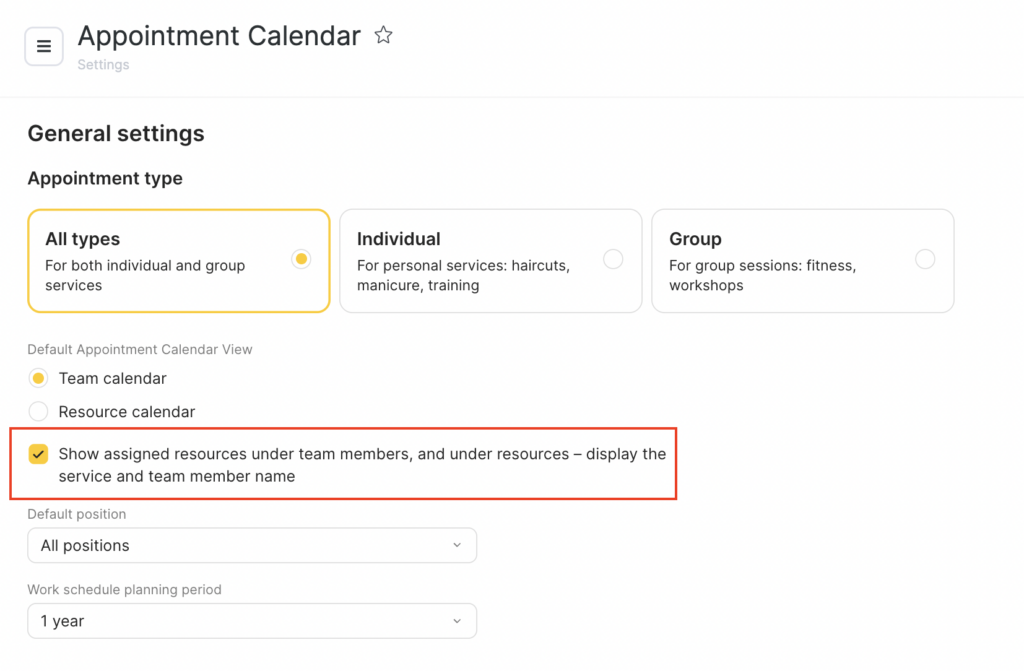Click the chevron in Default position field
Screen dimensions: 1024x671
[457, 545]
